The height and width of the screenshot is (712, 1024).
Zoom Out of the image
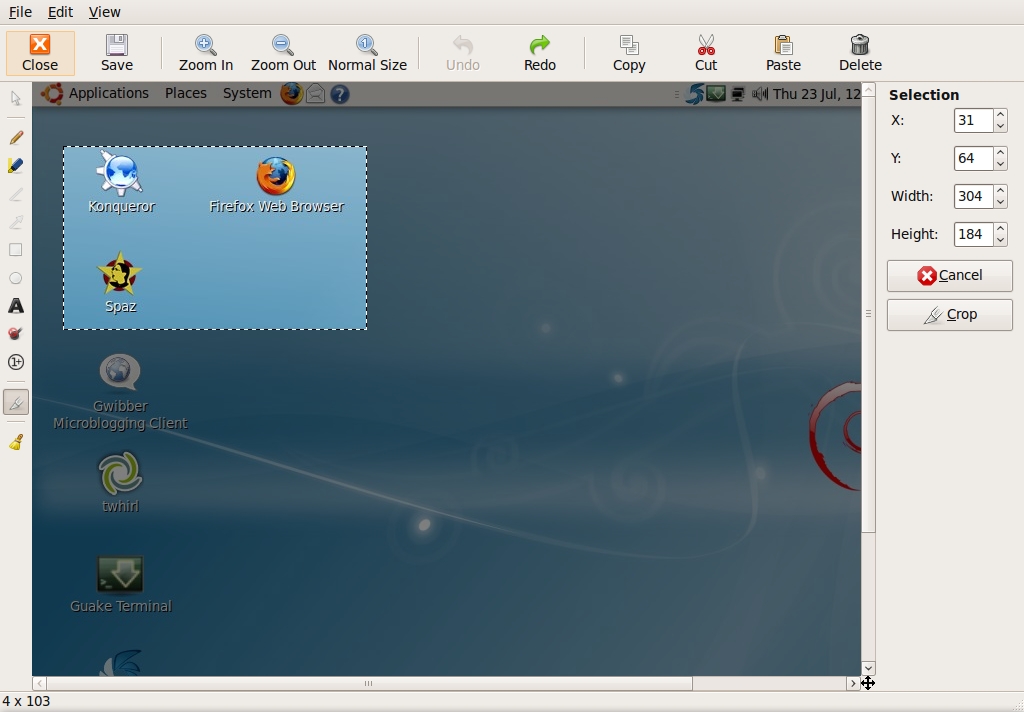point(283,53)
